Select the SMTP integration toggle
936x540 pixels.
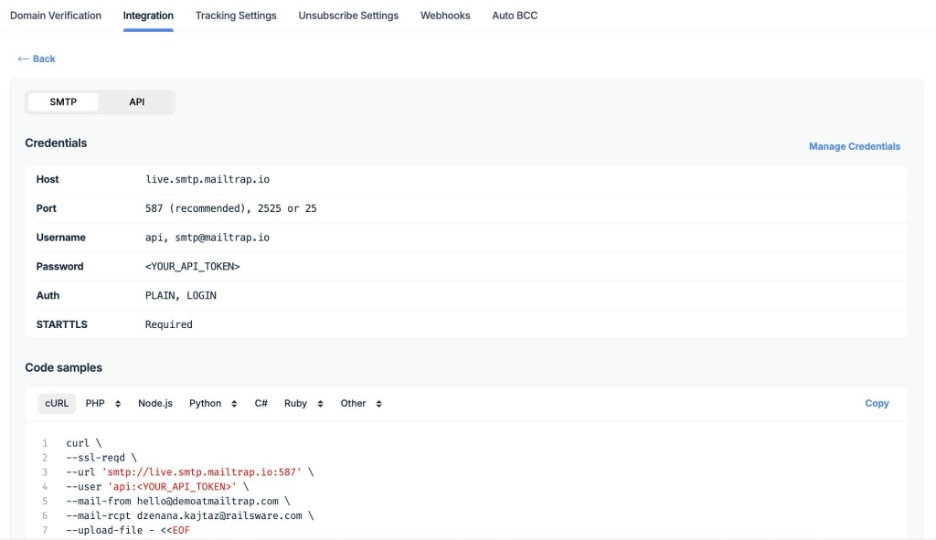click(x=63, y=102)
